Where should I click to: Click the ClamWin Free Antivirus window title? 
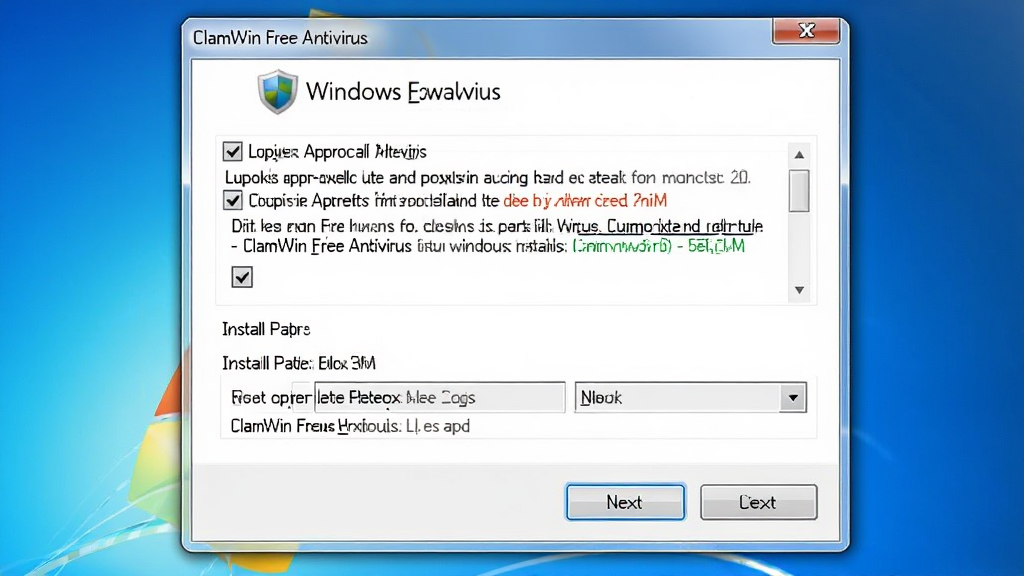coord(280,38)
